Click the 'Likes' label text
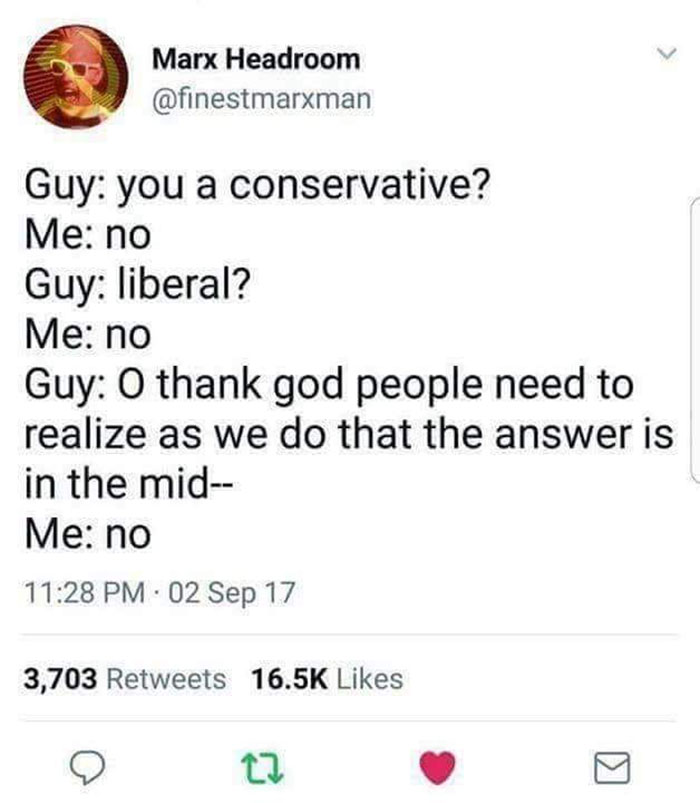700x803 pixels. (370, 679)
